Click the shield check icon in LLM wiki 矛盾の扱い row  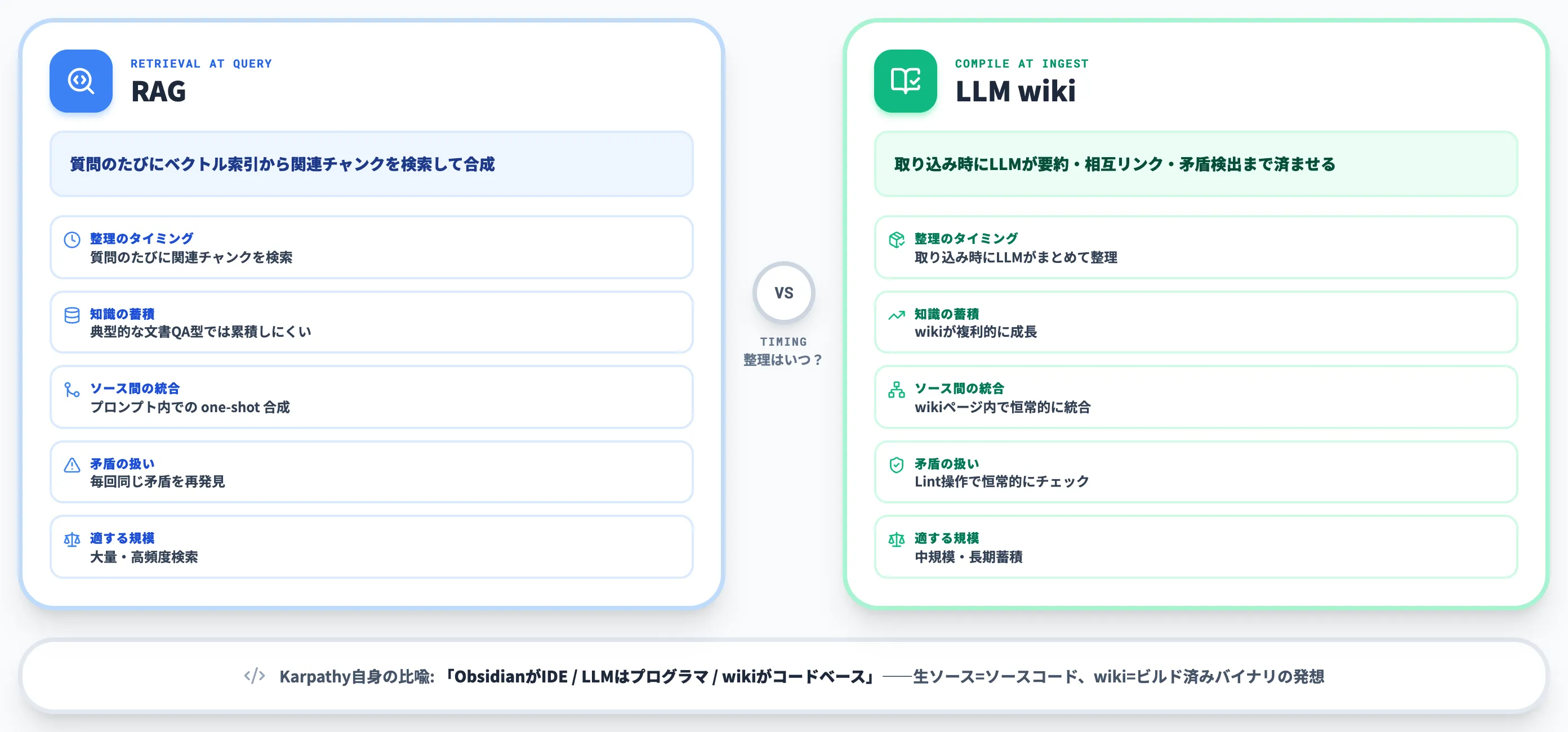pos(897,465)
